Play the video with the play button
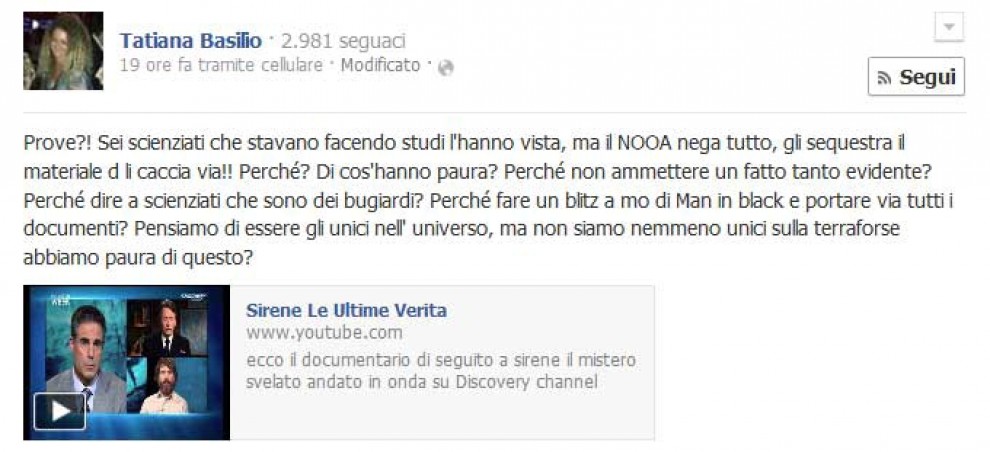 click(x=60, y=411)
